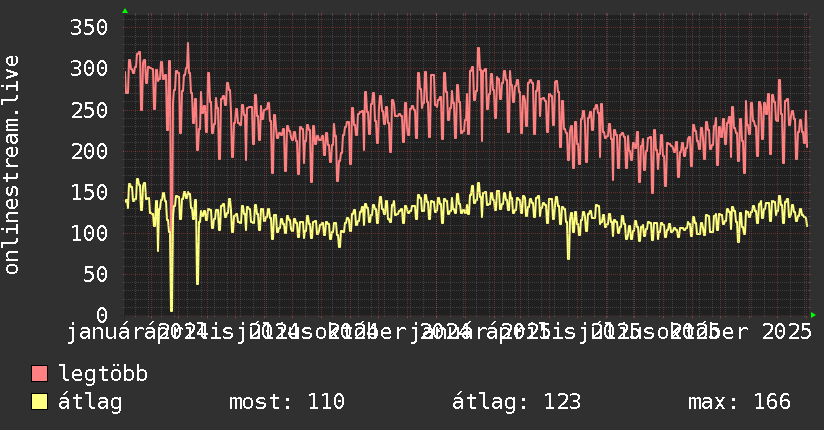Click the yellow átlag legend swatch
The image size is (824, 430).
pos(40,402)
